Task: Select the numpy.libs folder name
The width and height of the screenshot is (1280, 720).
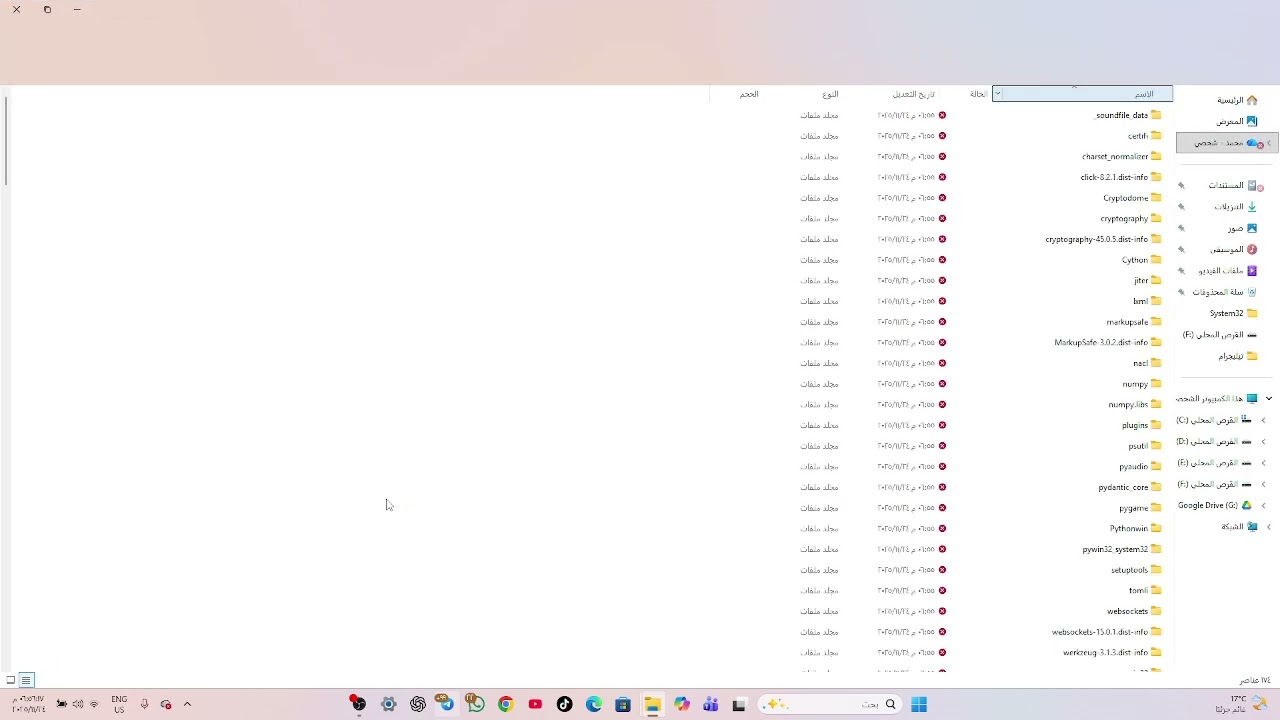Action: [1128, 405]
